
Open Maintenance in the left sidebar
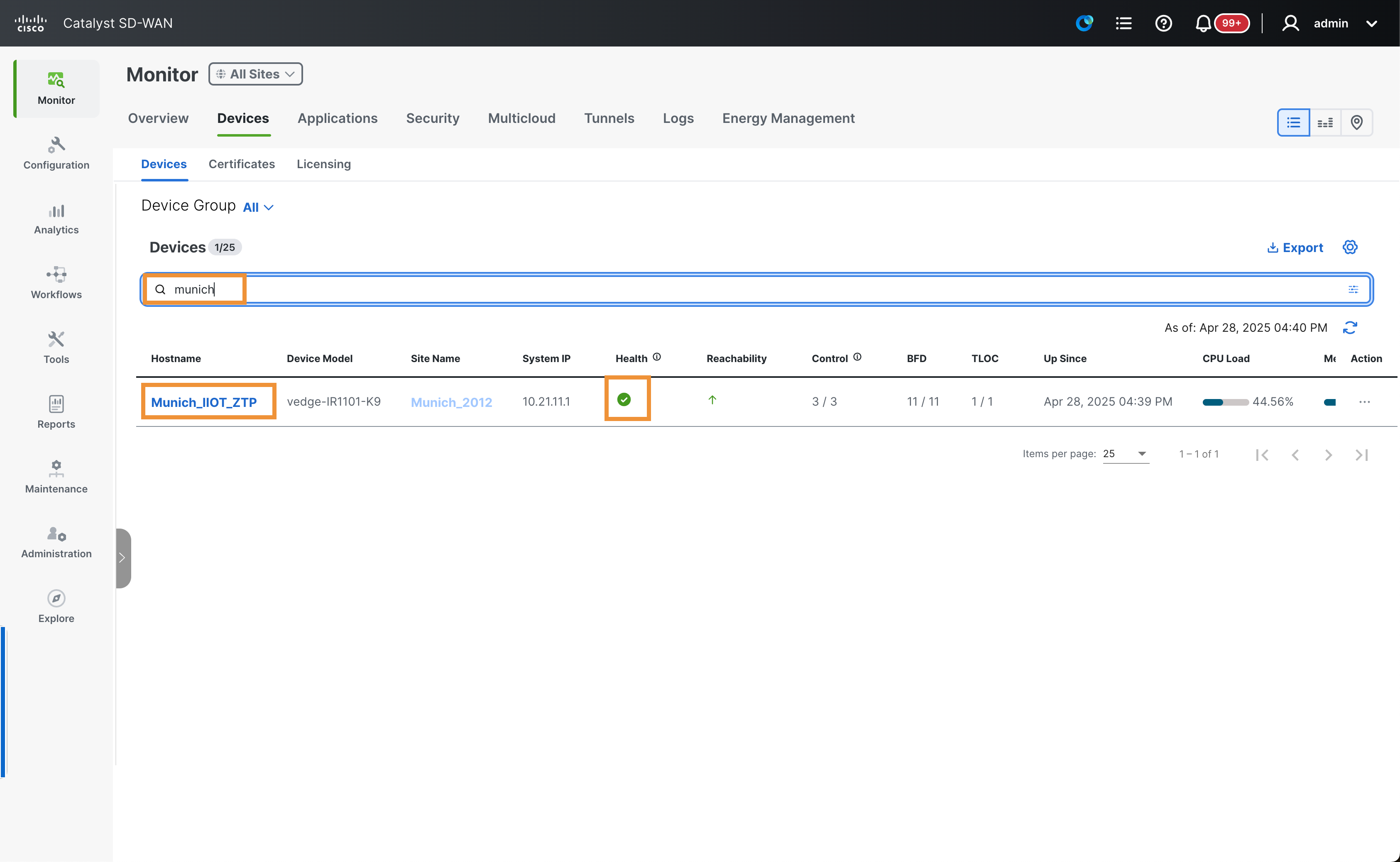[x=56, y=477]
